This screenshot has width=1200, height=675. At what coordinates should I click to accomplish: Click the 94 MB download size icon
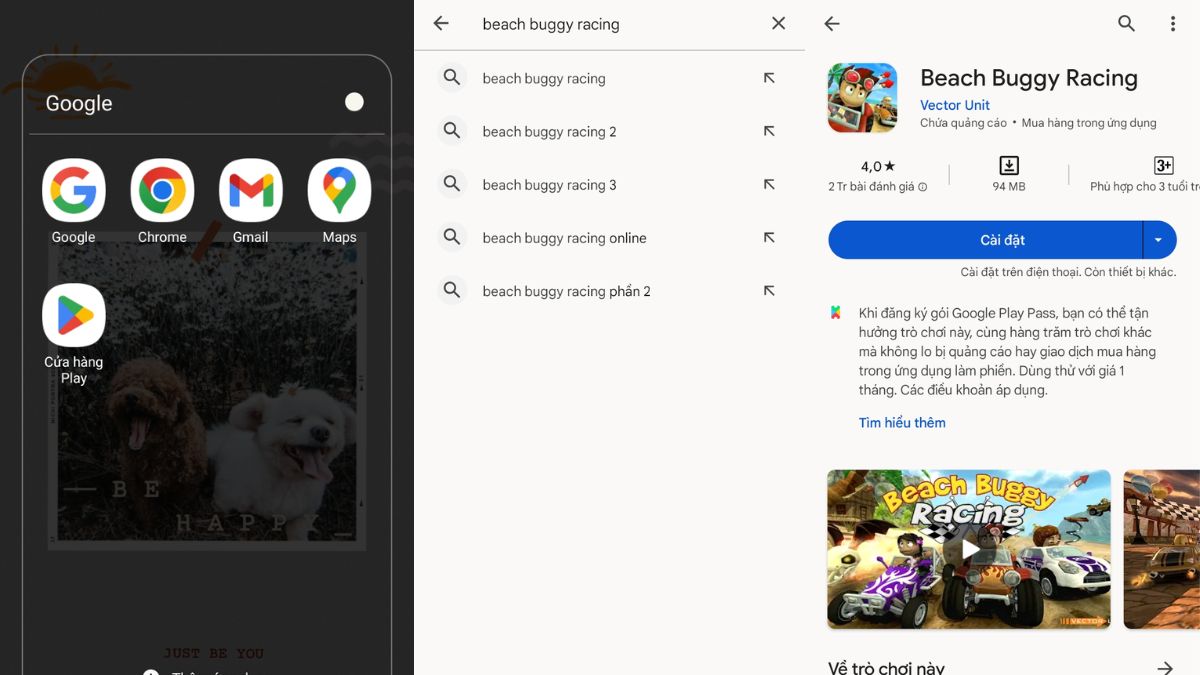click(1009, 166)
